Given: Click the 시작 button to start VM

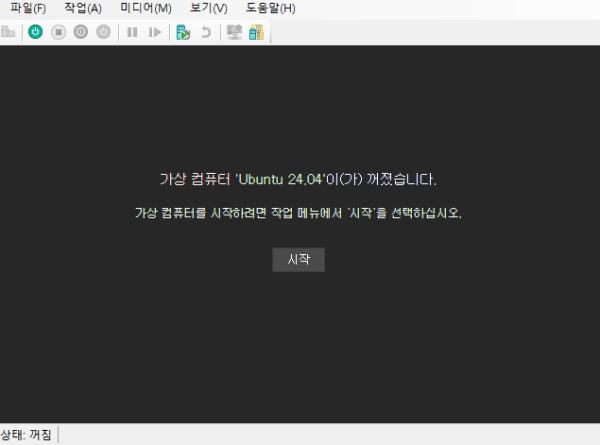Looking at the screenshot, I should [x=298, y=259].
